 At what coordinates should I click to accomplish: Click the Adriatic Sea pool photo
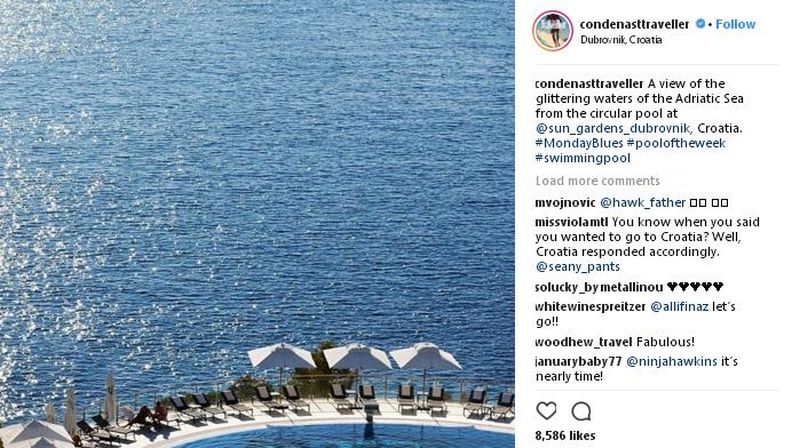(257, 224)
